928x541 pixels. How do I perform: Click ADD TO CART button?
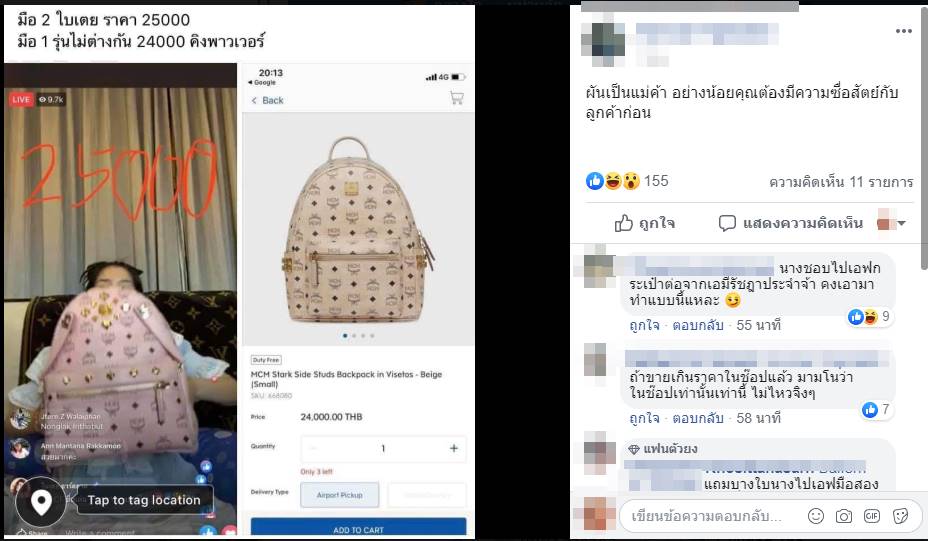pyautogui.click(x=358, y=529)
